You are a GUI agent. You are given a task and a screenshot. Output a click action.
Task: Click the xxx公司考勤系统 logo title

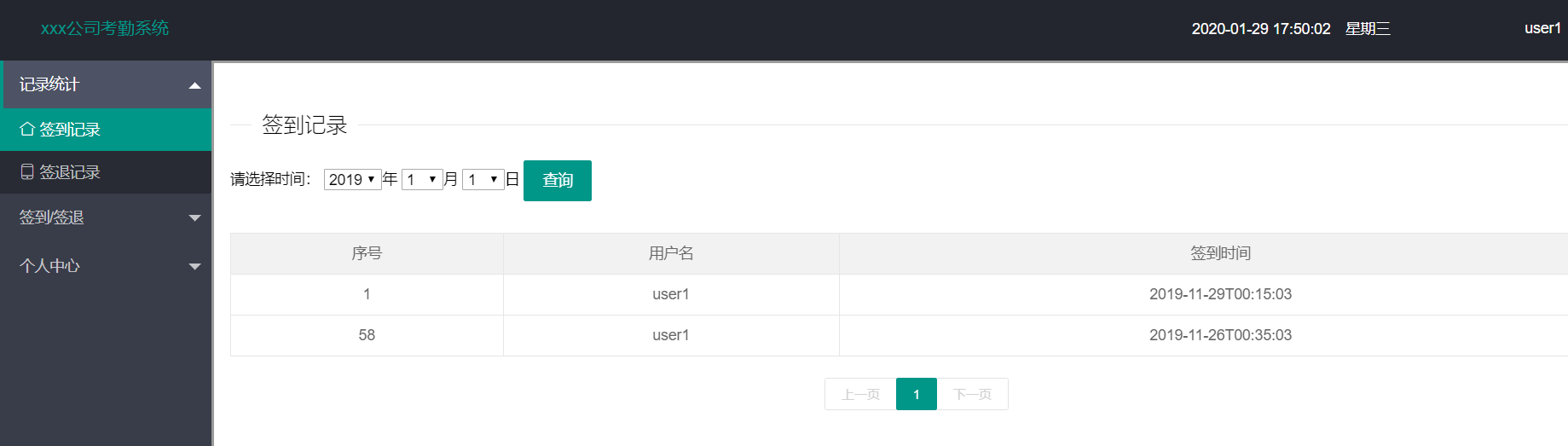[105, 28]
